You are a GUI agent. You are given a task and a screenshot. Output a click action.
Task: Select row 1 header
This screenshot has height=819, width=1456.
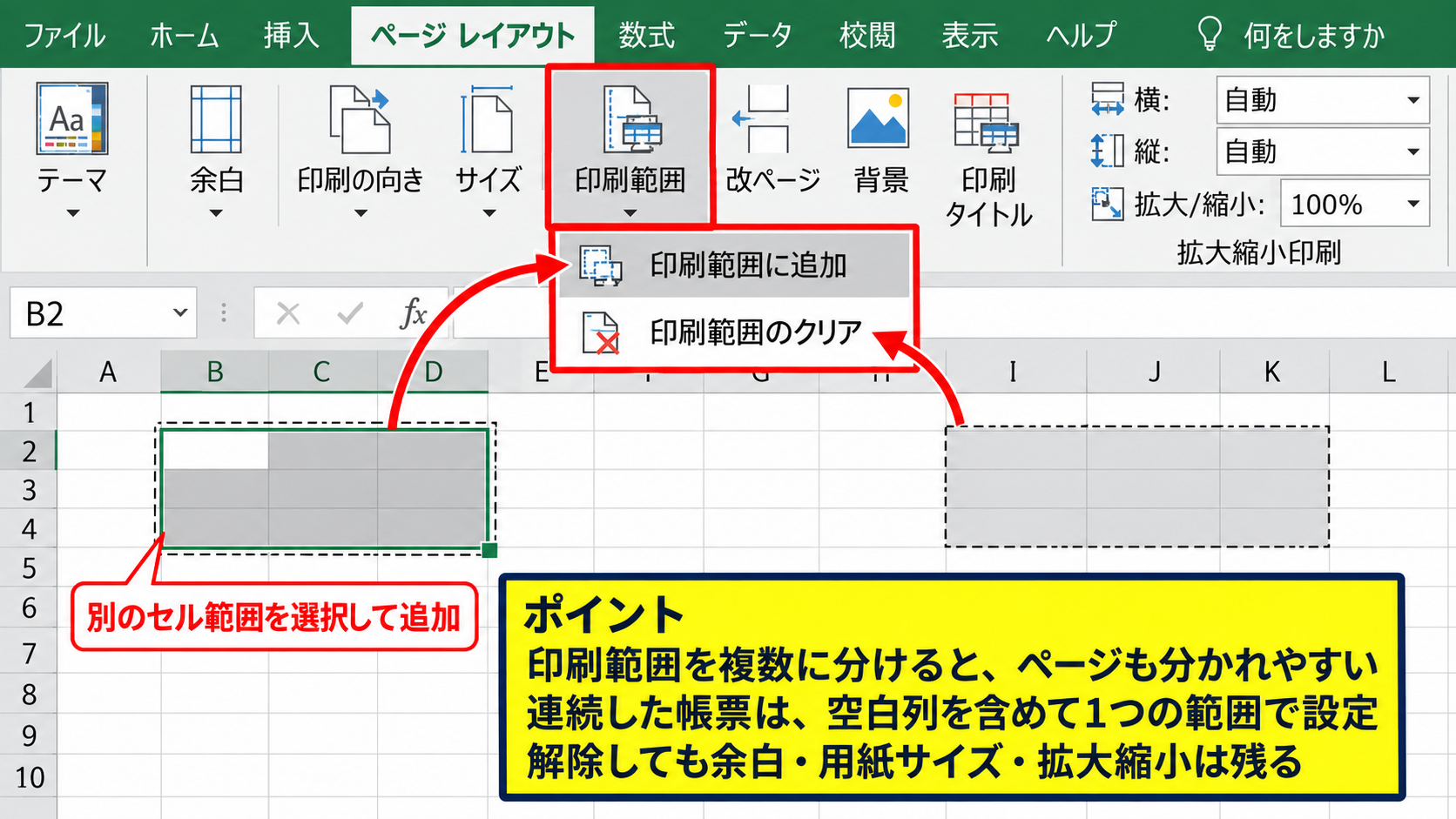coord(29,412)
